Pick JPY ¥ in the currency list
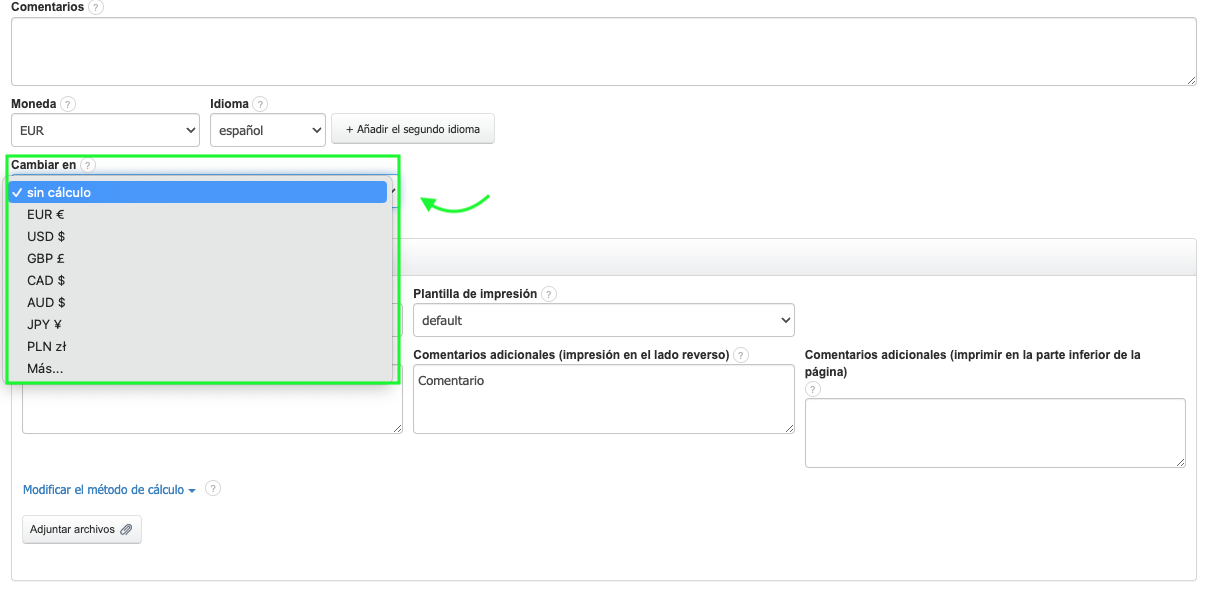The height and width of the screenshot is (605, 1220). pos(45,324)
